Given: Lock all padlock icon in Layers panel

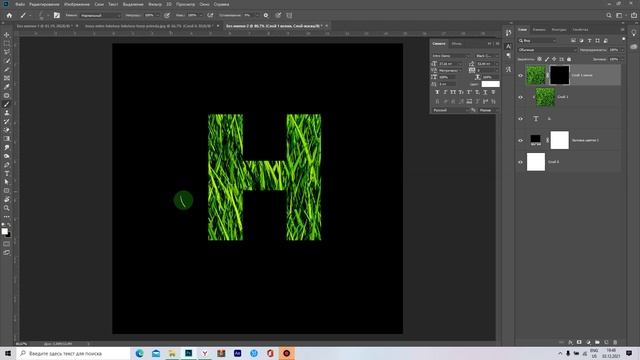Looking at the screenshot, I should tap(569, 59).
